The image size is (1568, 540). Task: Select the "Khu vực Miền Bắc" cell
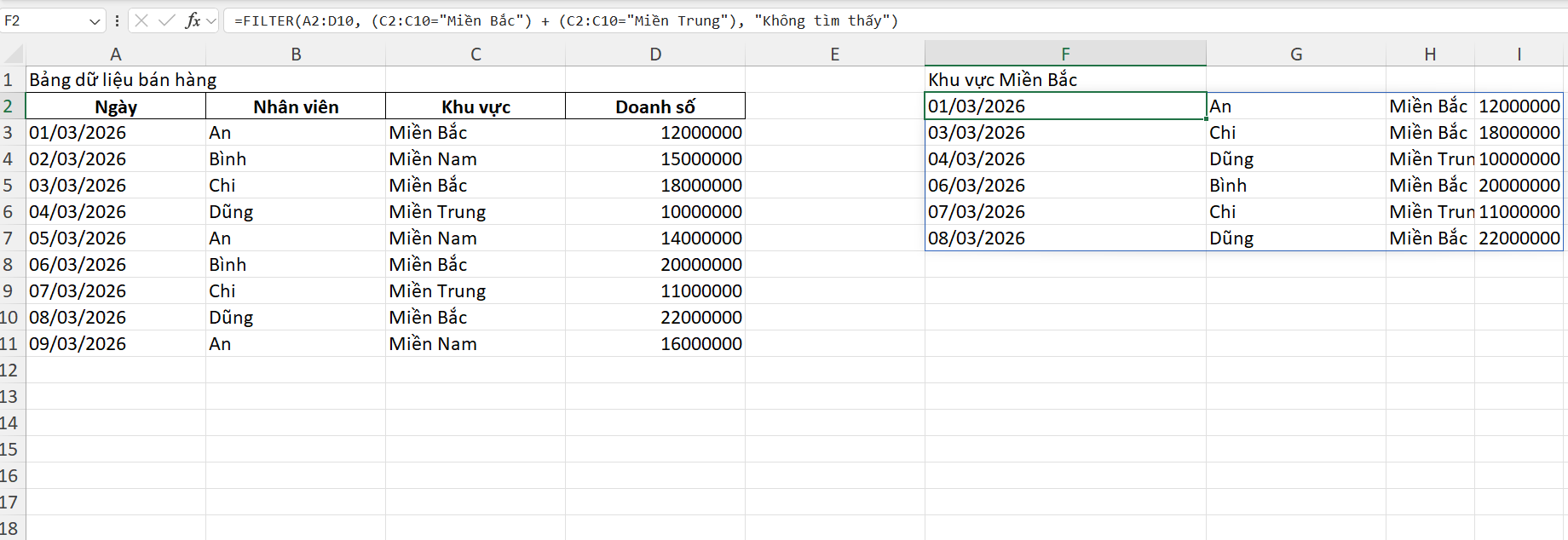(1065, 80)
